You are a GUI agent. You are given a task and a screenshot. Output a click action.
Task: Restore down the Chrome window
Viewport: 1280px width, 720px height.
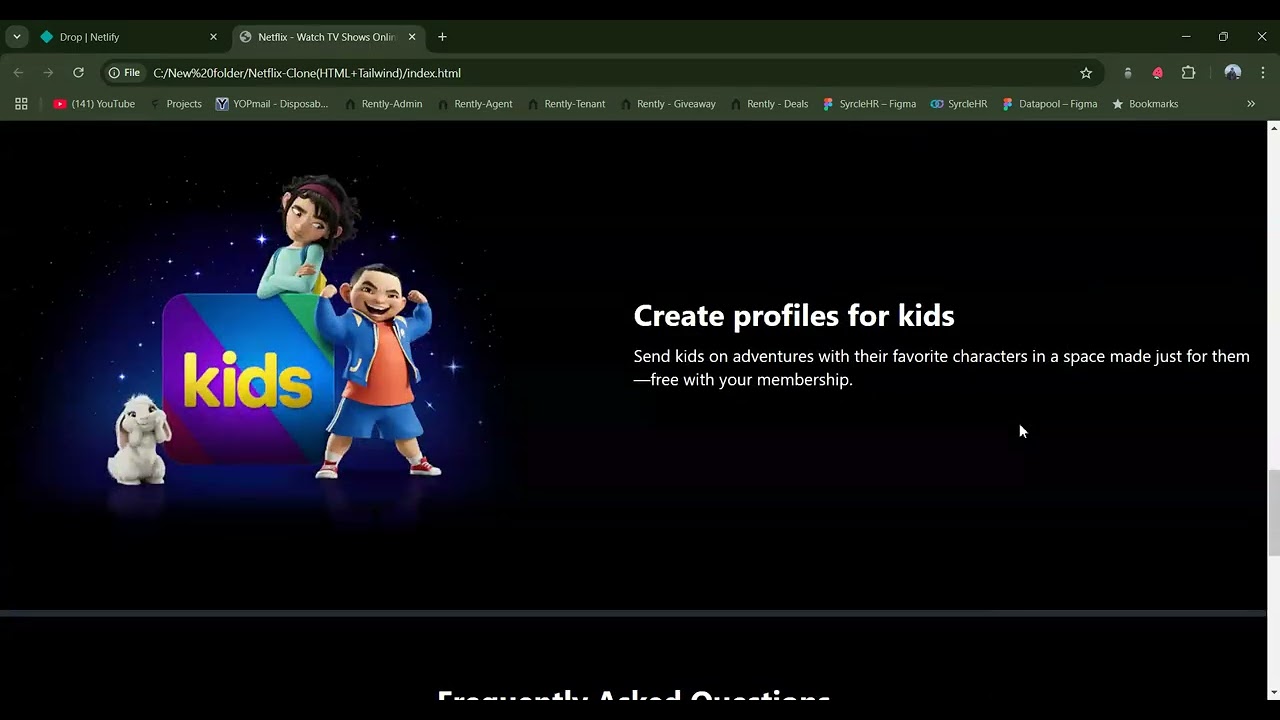(1223, 37)
